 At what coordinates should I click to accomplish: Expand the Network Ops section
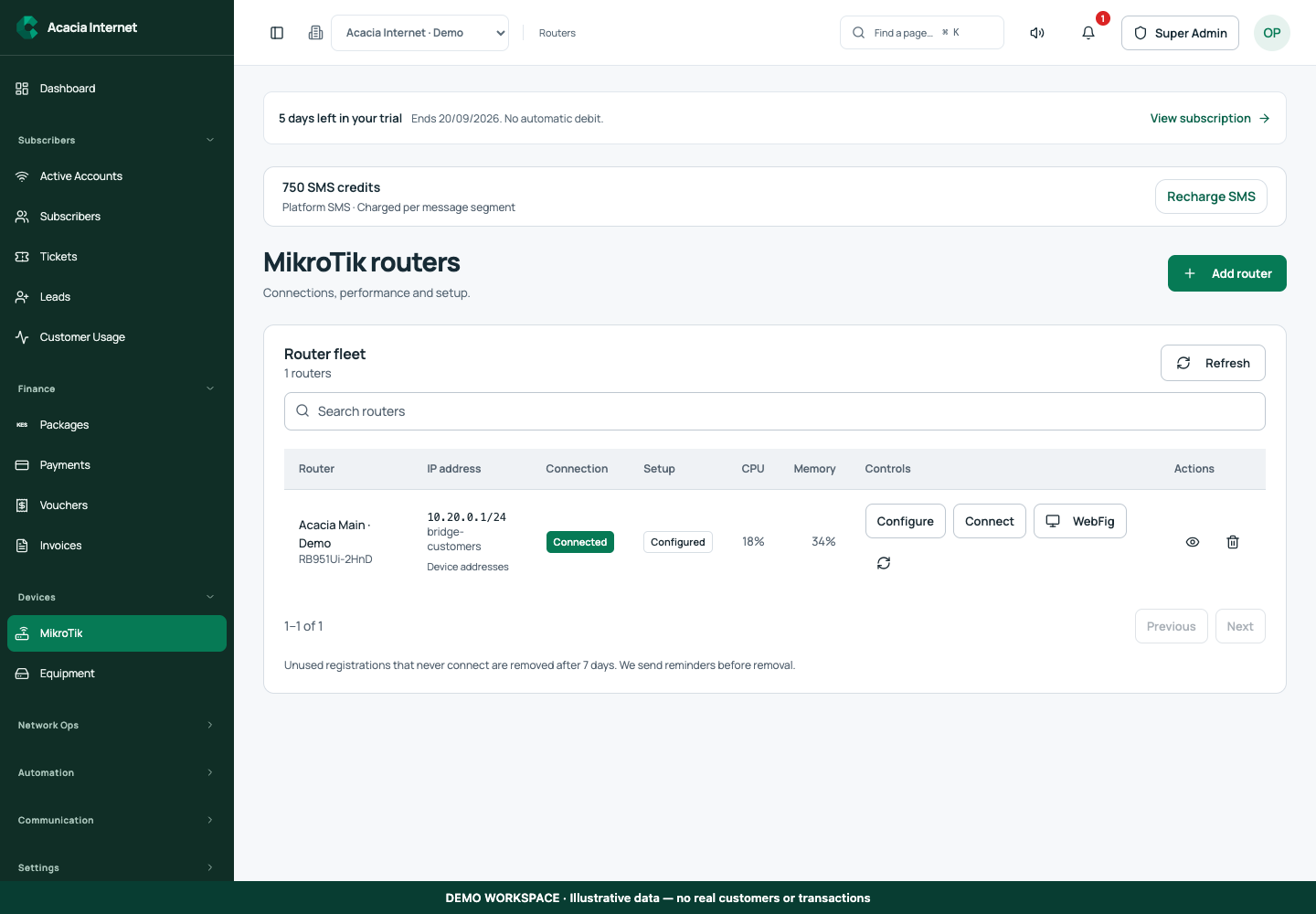pyautogui.click(x=117, y=725)
